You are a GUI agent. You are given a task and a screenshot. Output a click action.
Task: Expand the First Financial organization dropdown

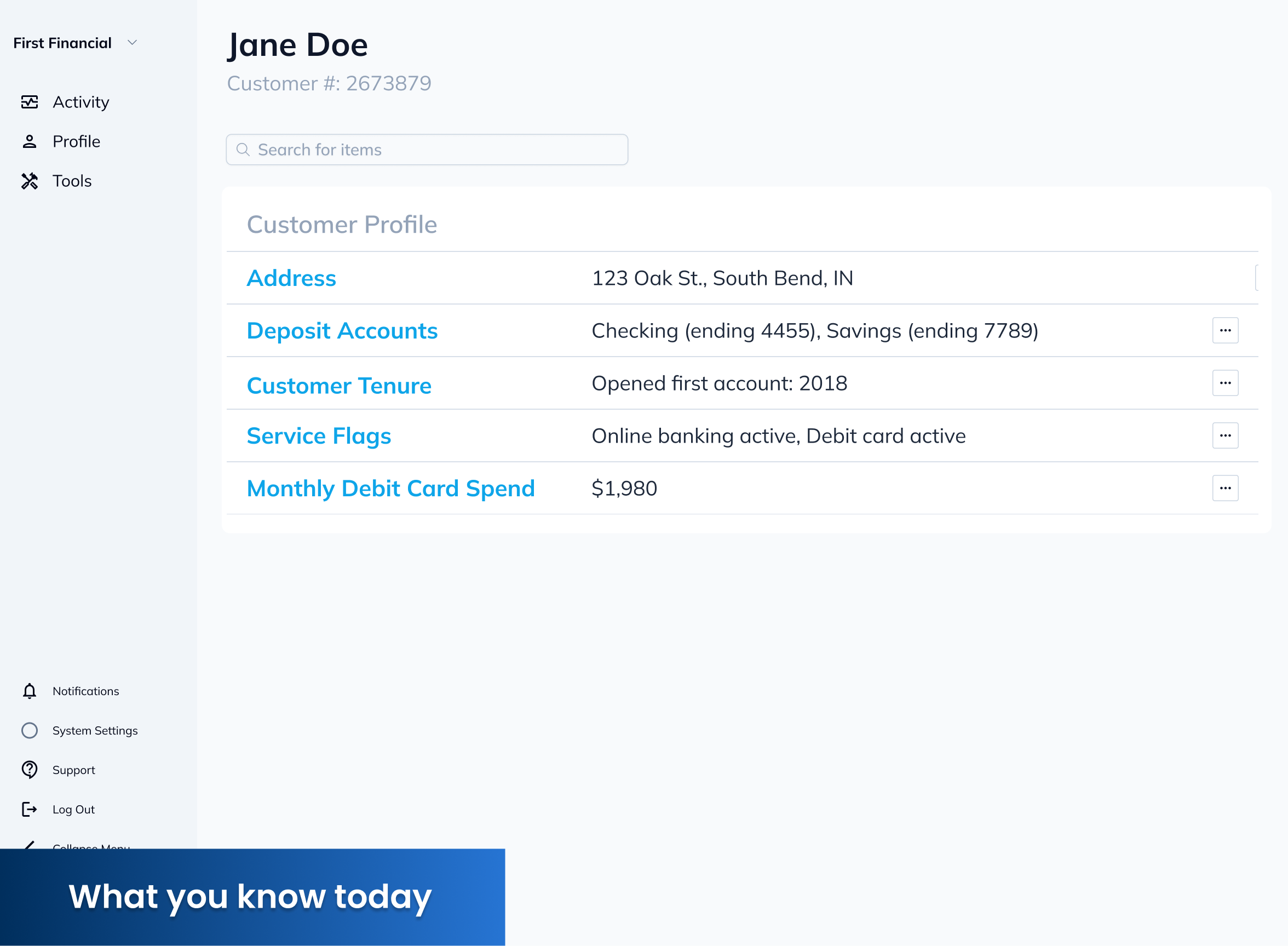point(132,43)
